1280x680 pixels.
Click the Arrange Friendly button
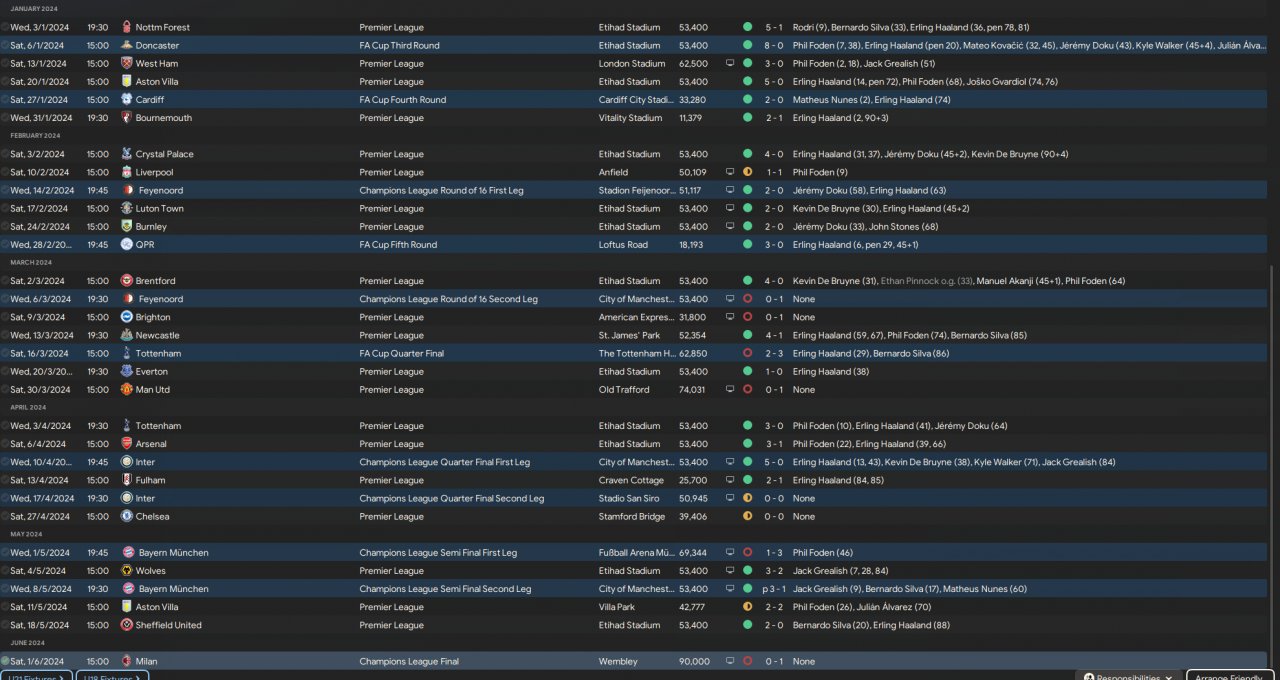1228,676
